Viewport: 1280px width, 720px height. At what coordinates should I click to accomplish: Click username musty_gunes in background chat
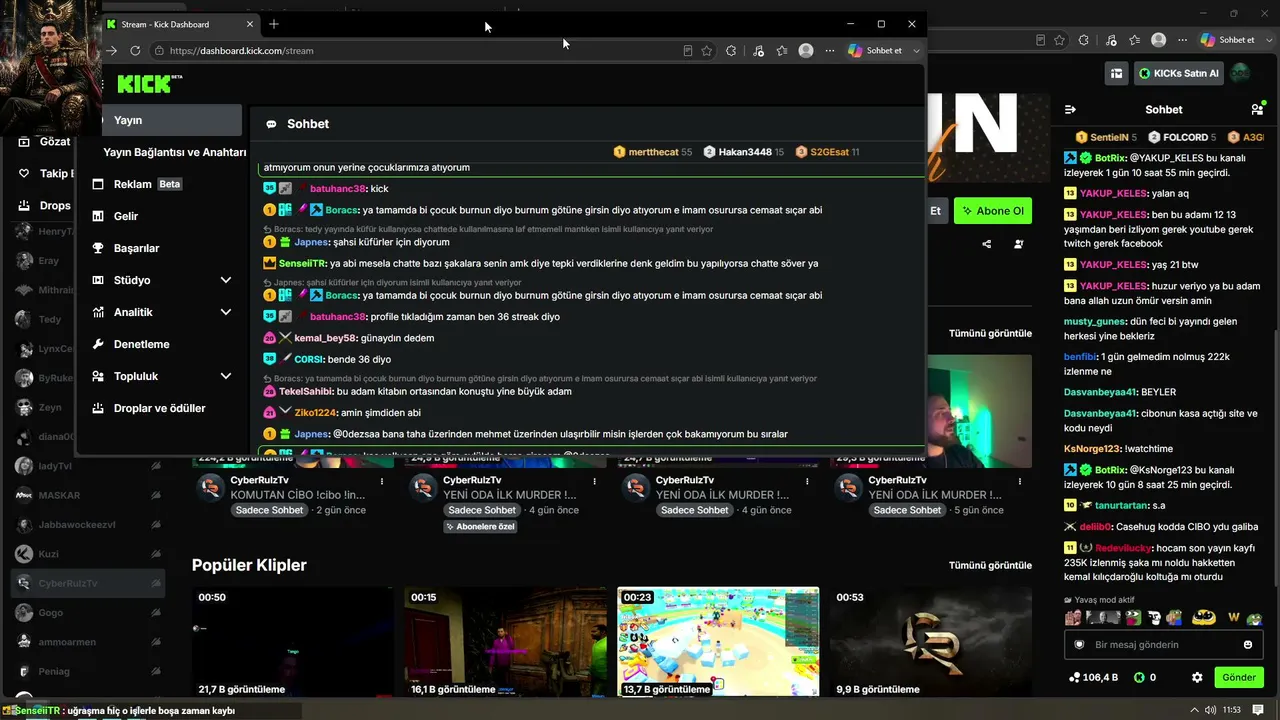coord(1095,321)
